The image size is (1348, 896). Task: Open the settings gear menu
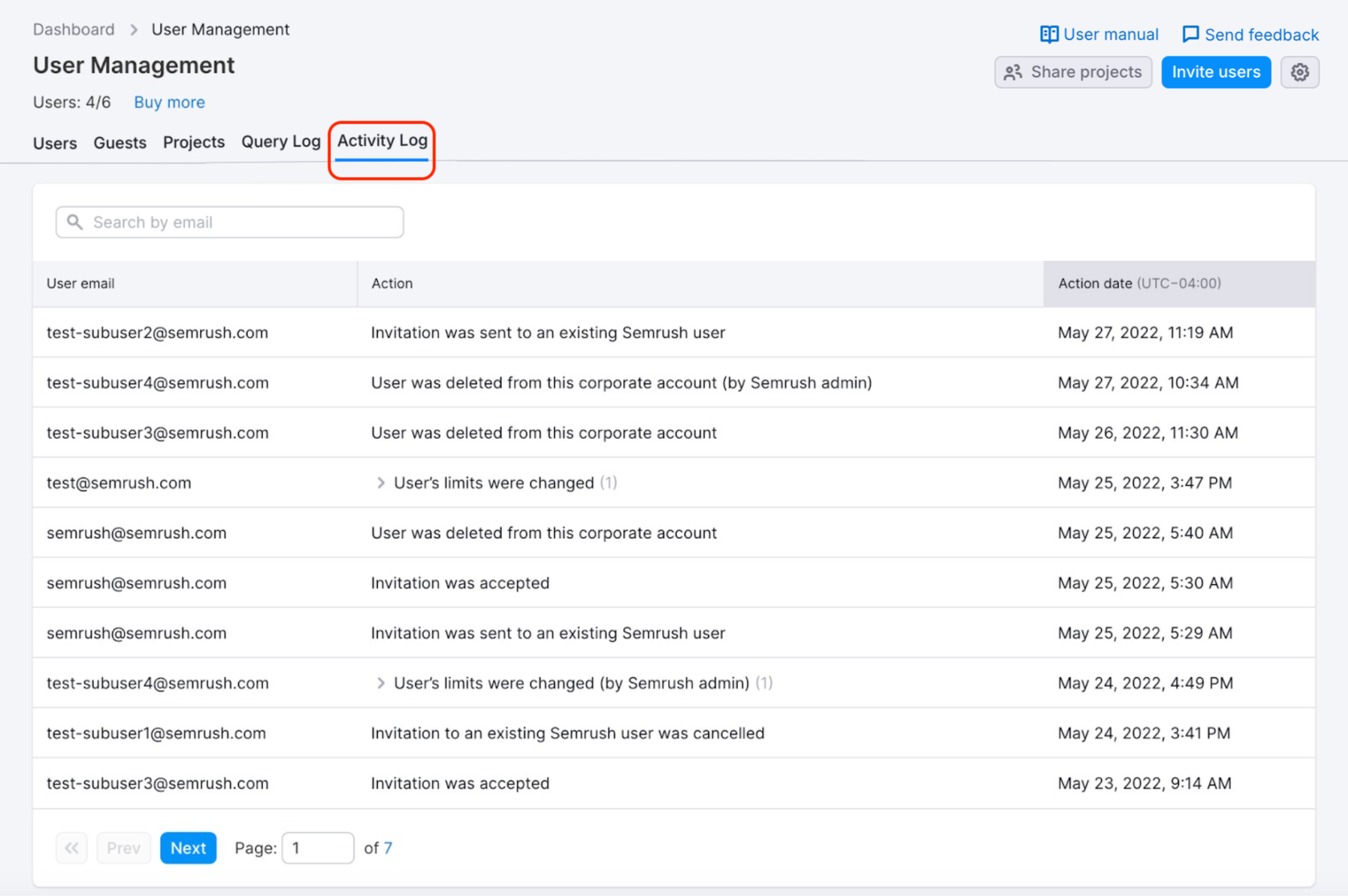pyautogui.click(x=1299, y=72)
